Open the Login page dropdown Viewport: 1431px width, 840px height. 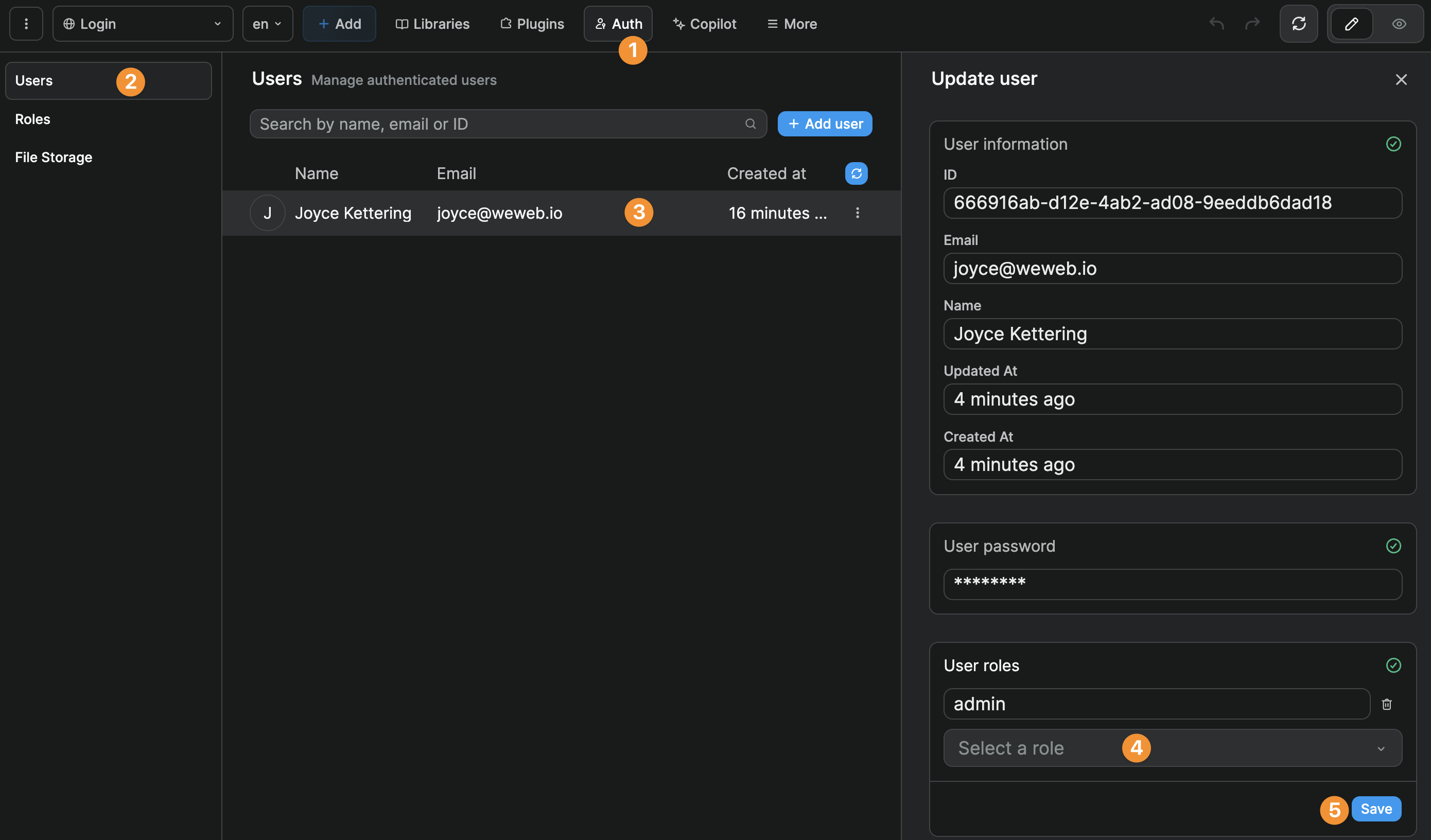[142, 23]
